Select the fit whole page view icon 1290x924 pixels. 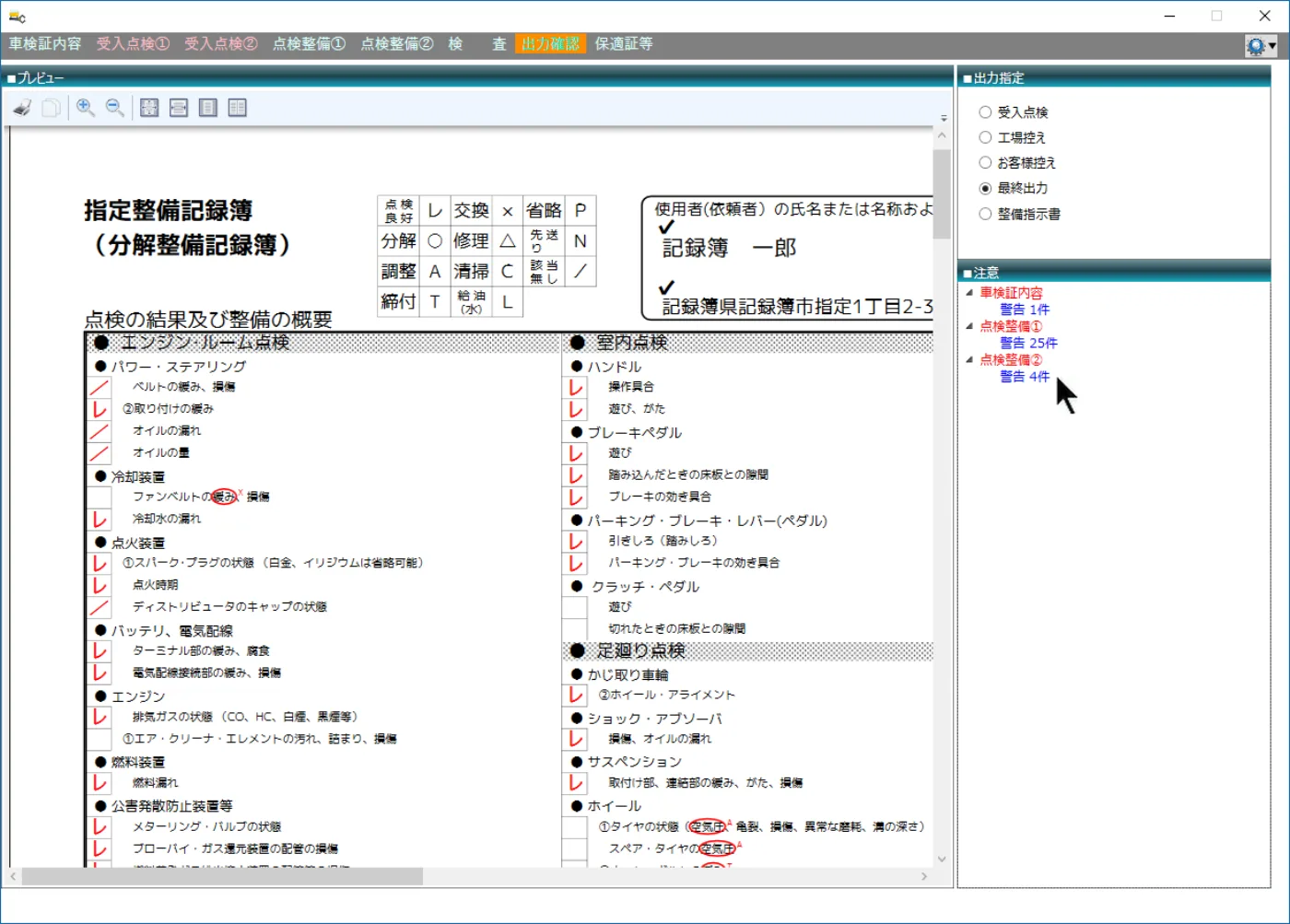(149, 108)
